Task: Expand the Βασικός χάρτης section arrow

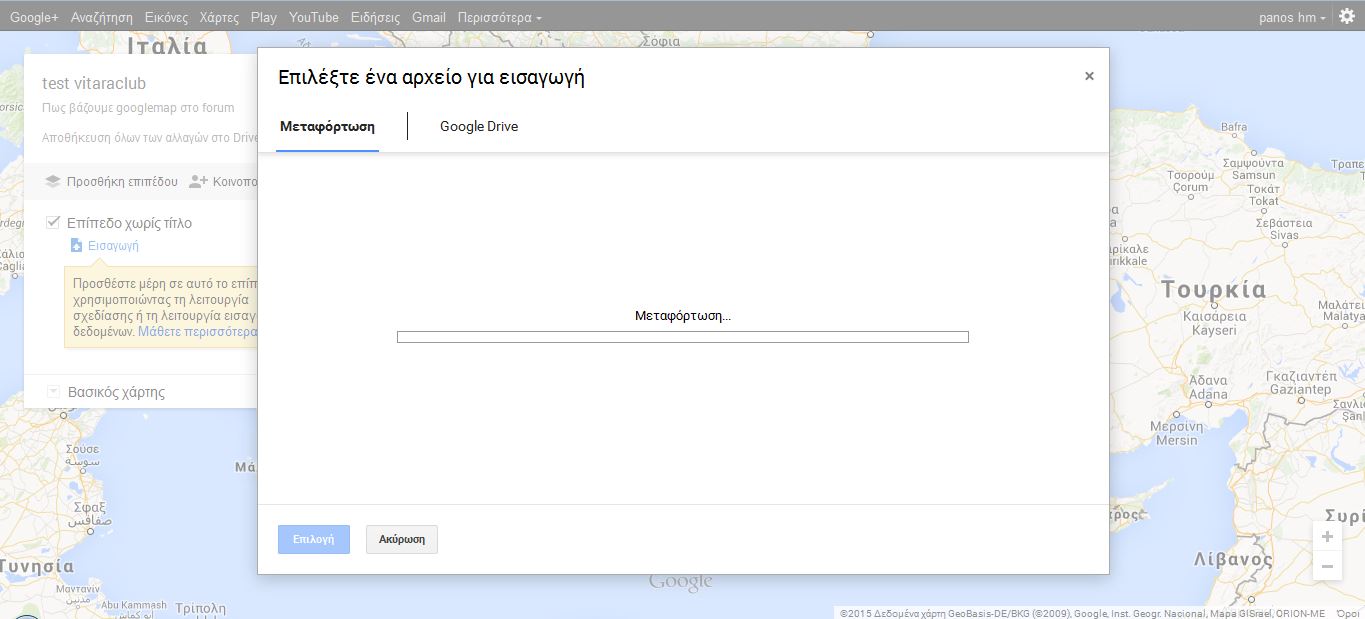Action: point(52,392)
